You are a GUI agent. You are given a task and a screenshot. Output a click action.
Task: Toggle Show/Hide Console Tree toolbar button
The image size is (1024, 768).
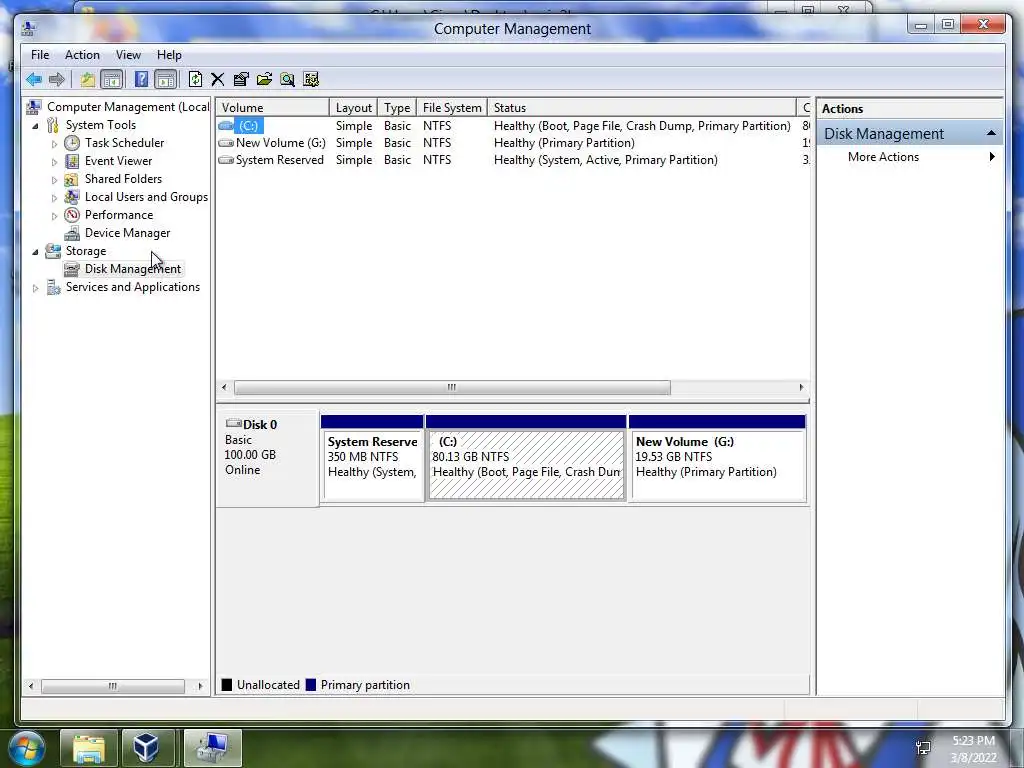coord(112,80)
